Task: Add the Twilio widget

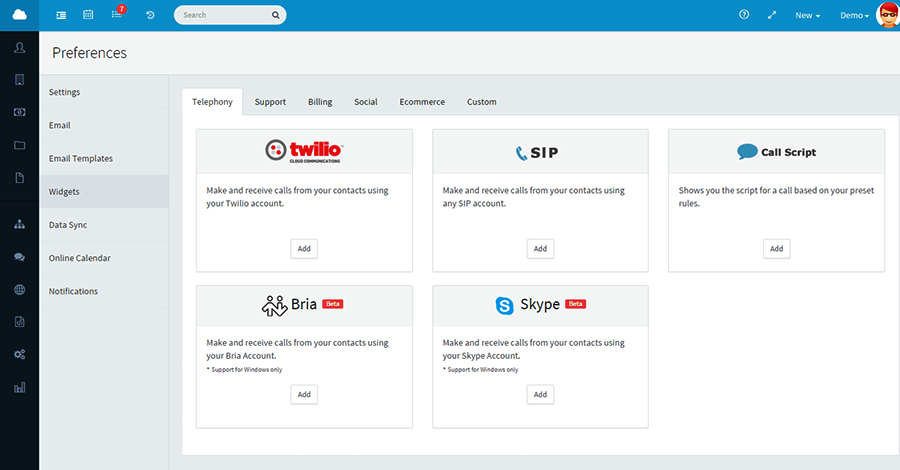Action: point(304,249)
